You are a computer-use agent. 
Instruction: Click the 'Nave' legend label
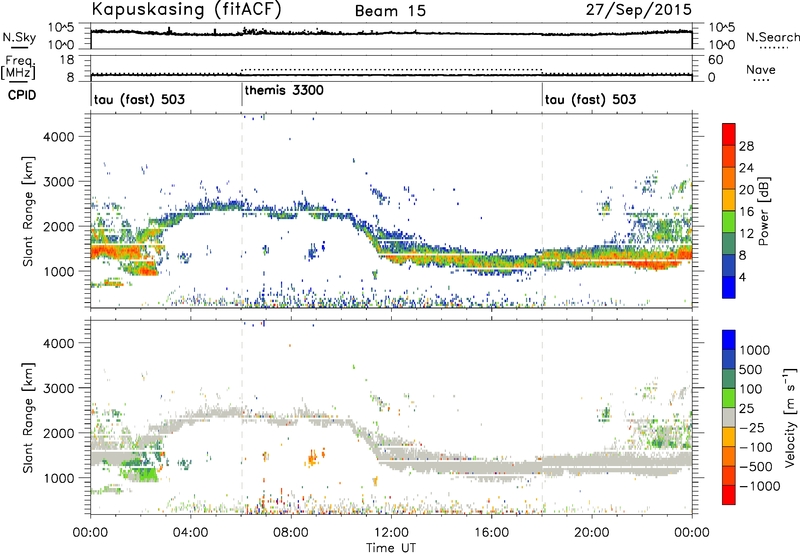coord(761,70)
